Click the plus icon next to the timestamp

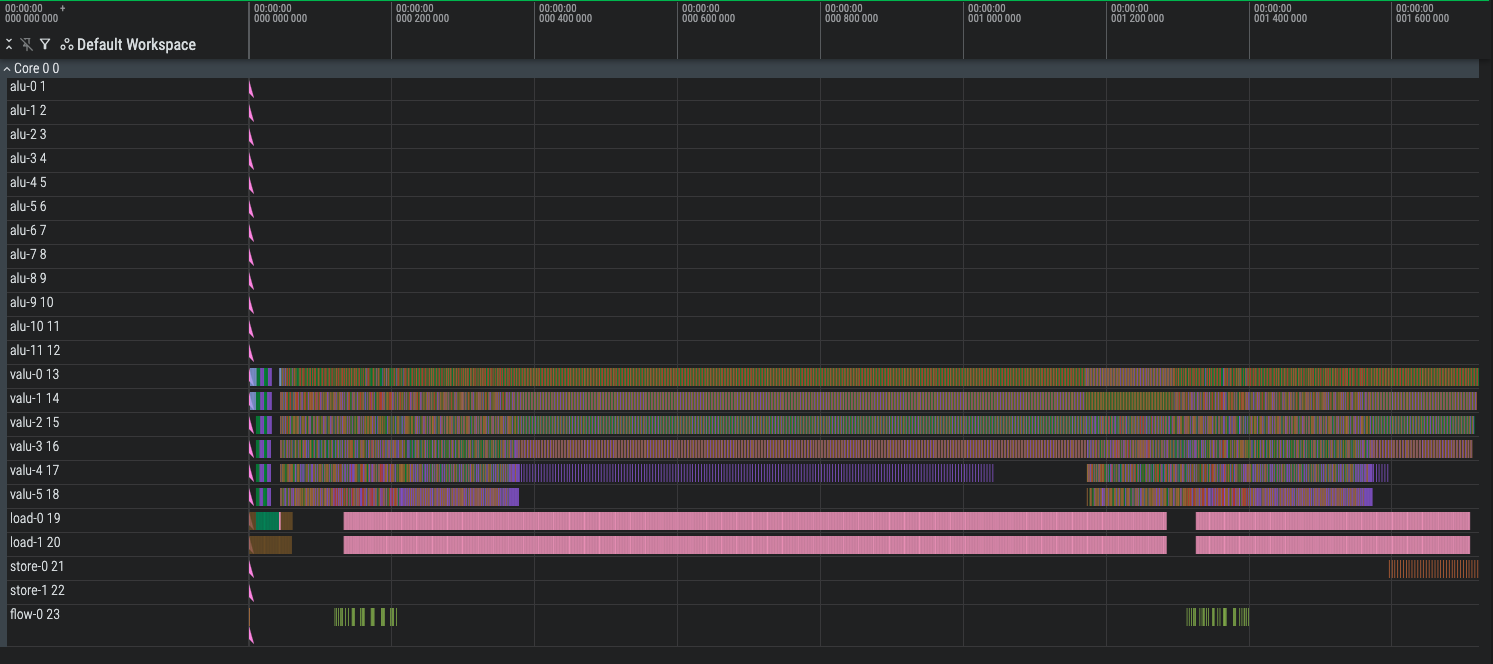pyautogui.click(x=64, y=8)
